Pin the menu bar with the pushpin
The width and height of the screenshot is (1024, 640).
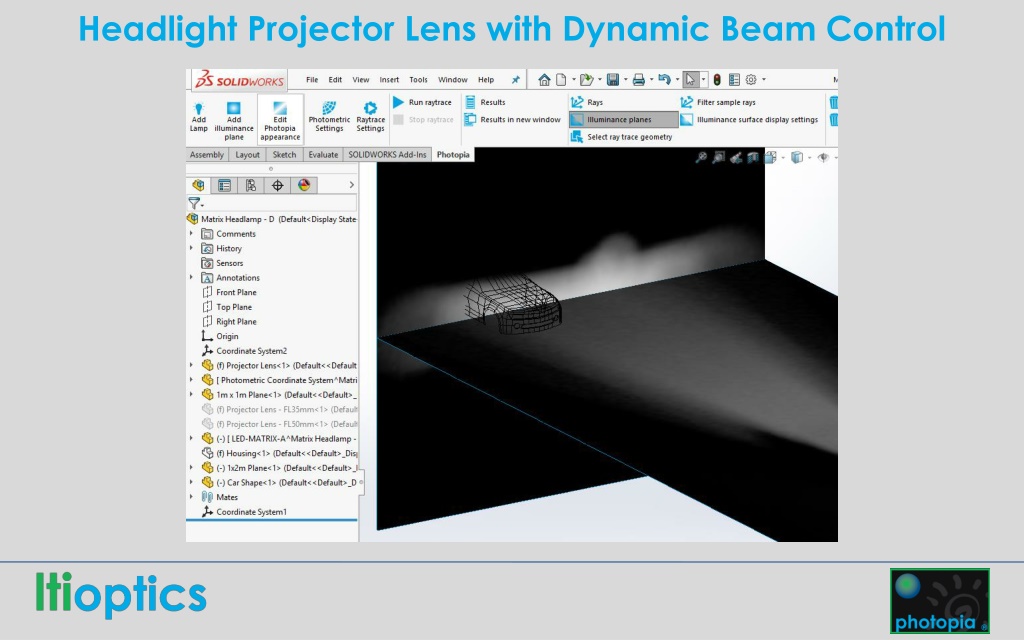pyautogui.click(x=515, y=80)
